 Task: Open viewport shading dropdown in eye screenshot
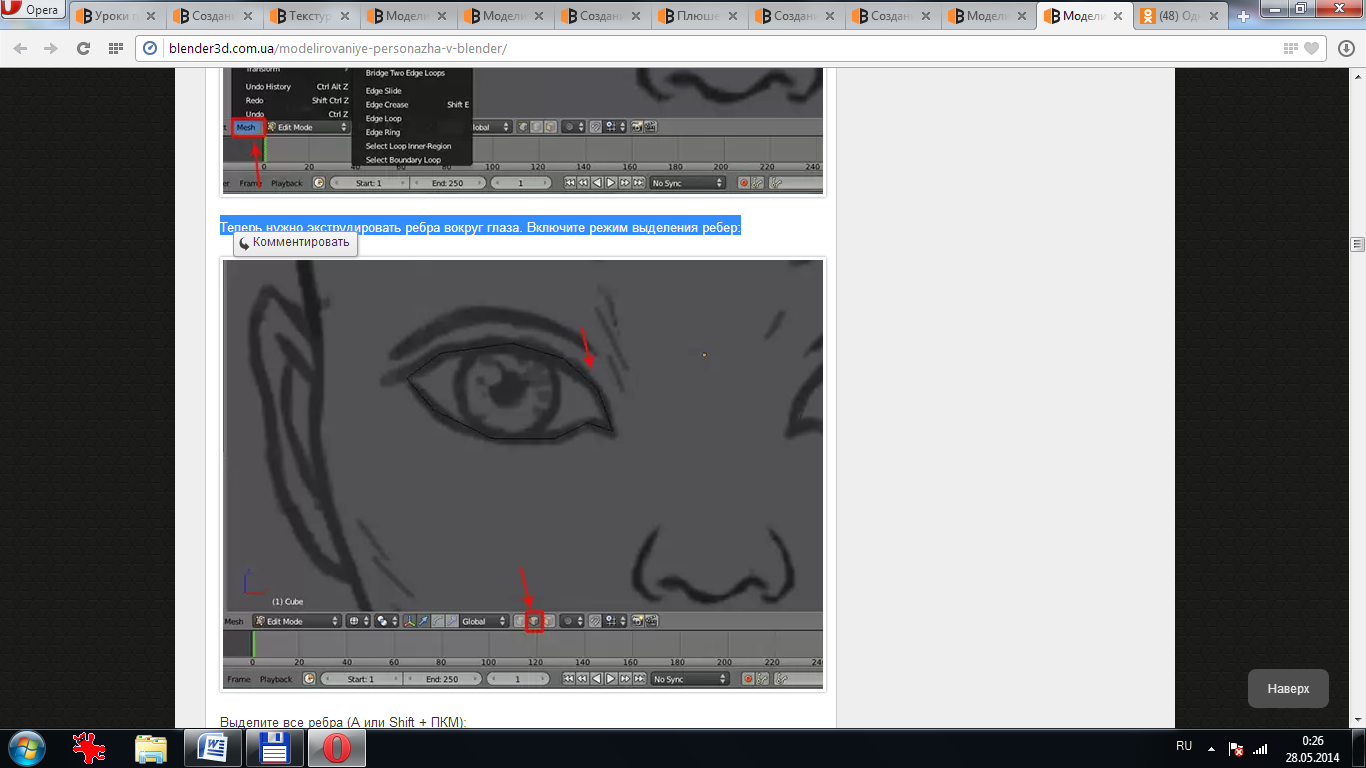click(358, 621)
